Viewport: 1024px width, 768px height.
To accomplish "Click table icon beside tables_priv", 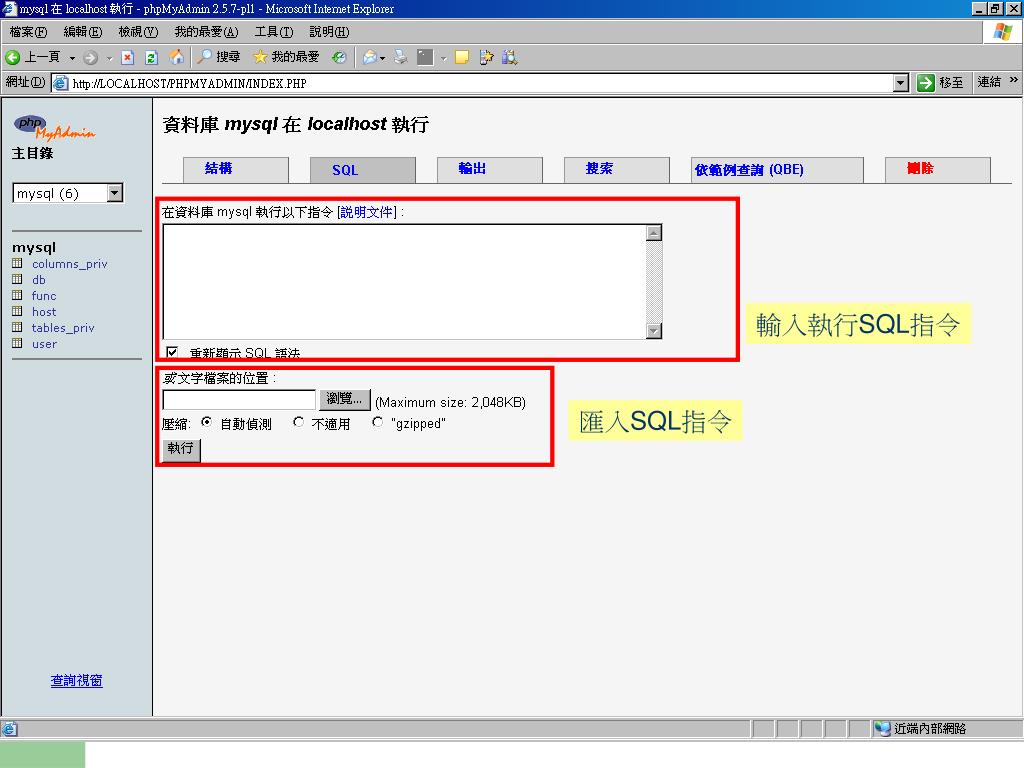I will [18, 327].
